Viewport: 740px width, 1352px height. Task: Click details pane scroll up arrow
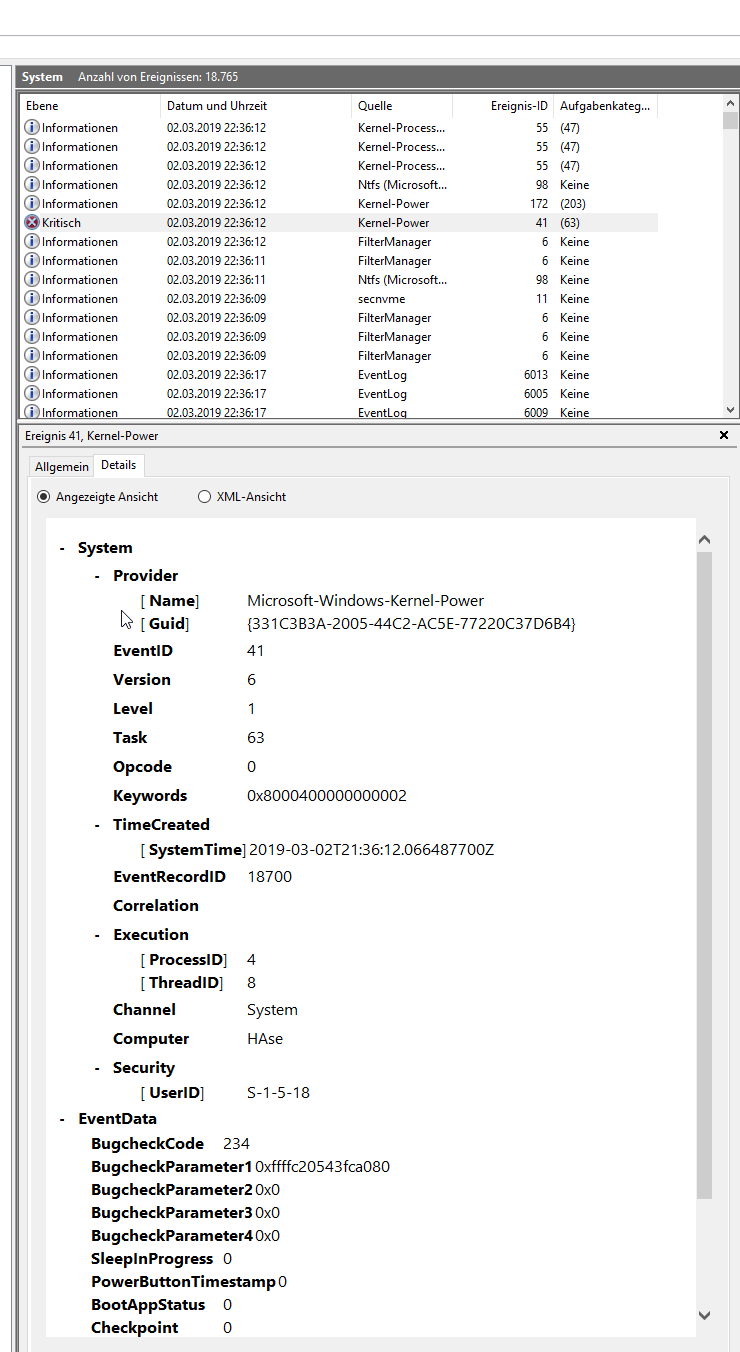tap(704, 540)
